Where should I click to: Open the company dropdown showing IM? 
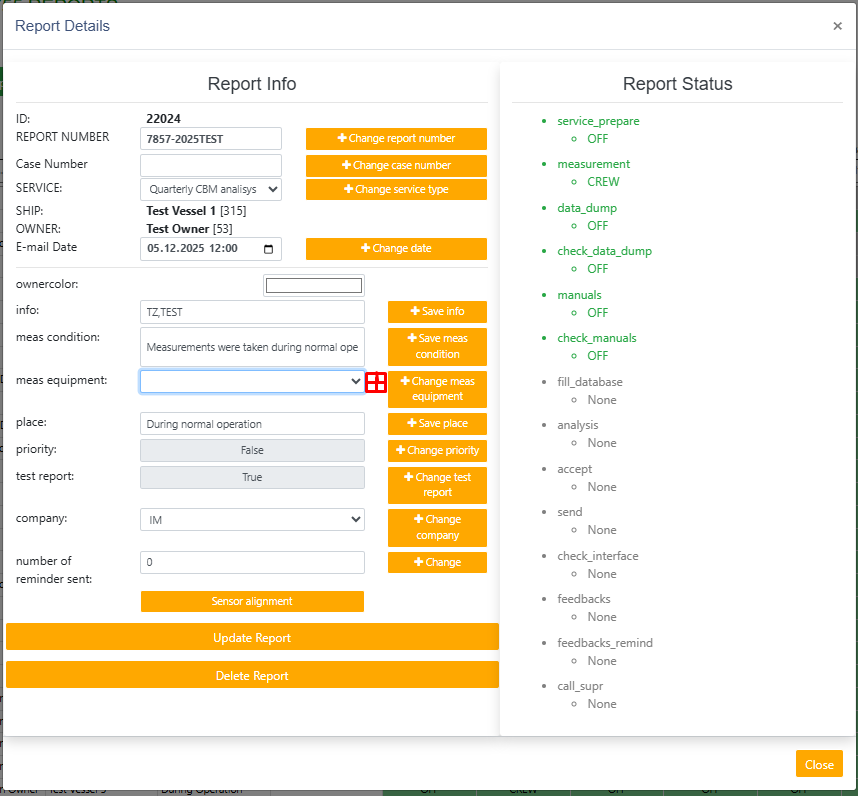[252, 520]
